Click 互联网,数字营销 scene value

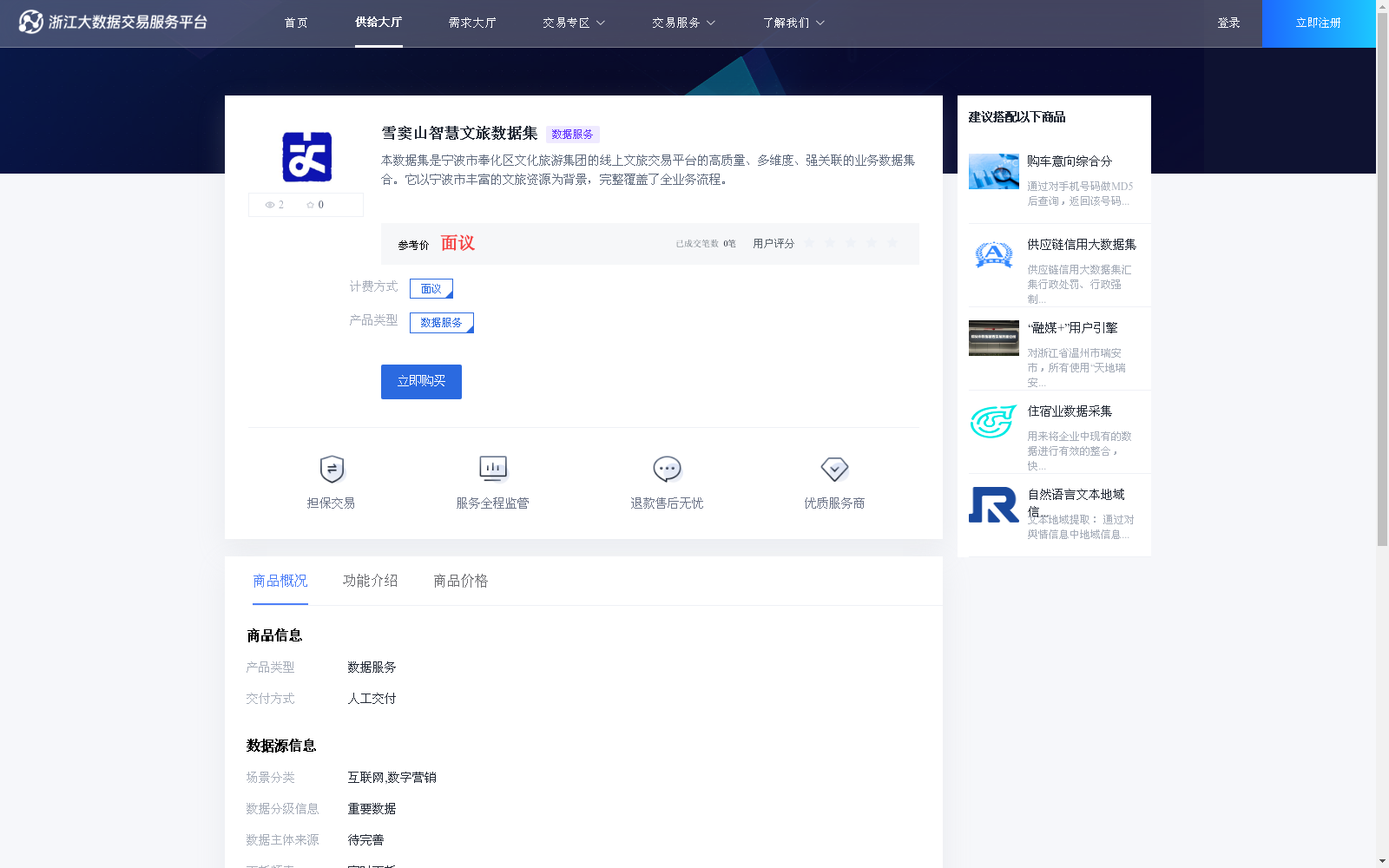click(392, 778)
